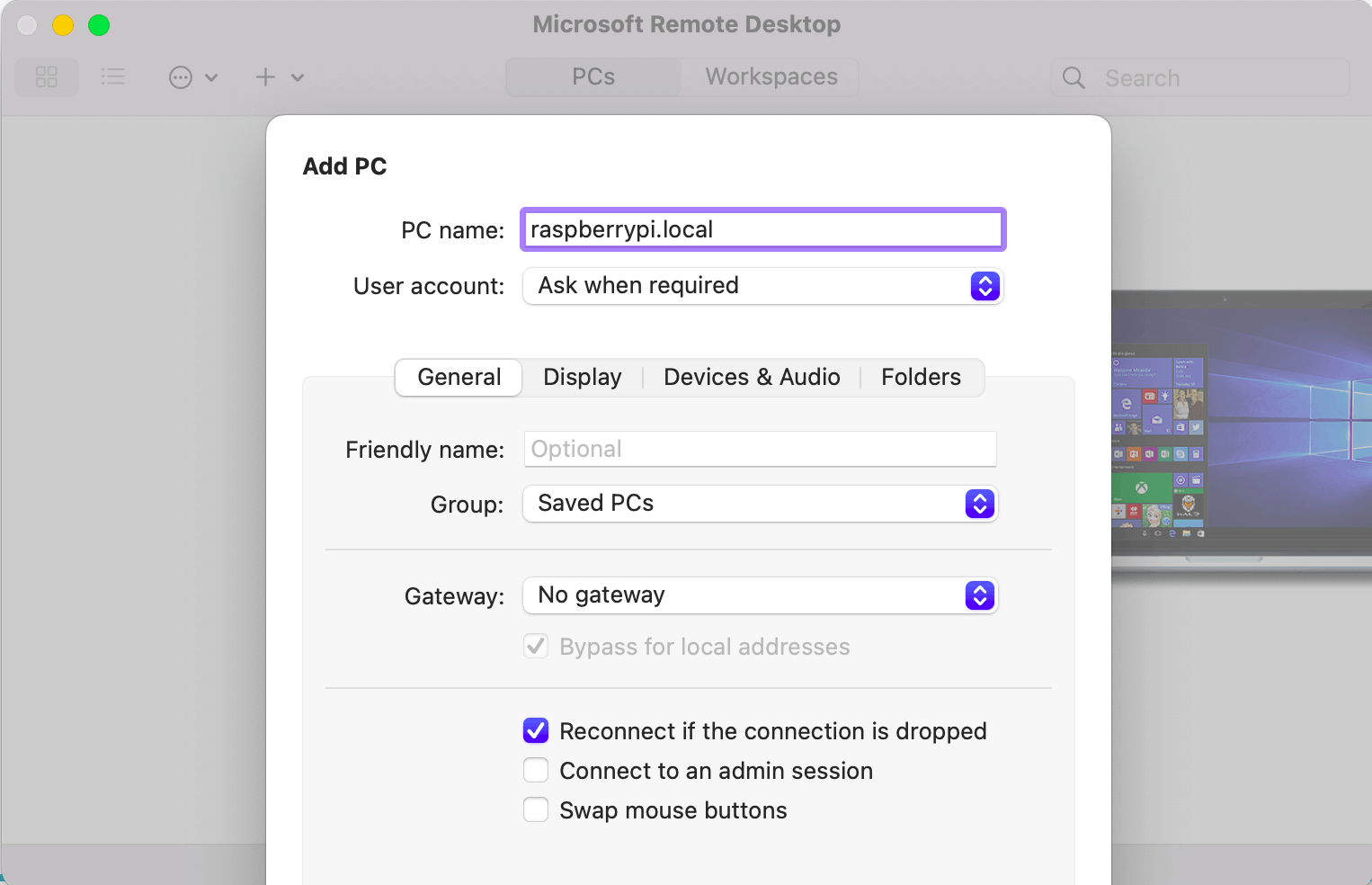Expand the chevron next to plus icon
Image resolution: width=1372 pixels, height=885 pixels.
coord(298,77)
